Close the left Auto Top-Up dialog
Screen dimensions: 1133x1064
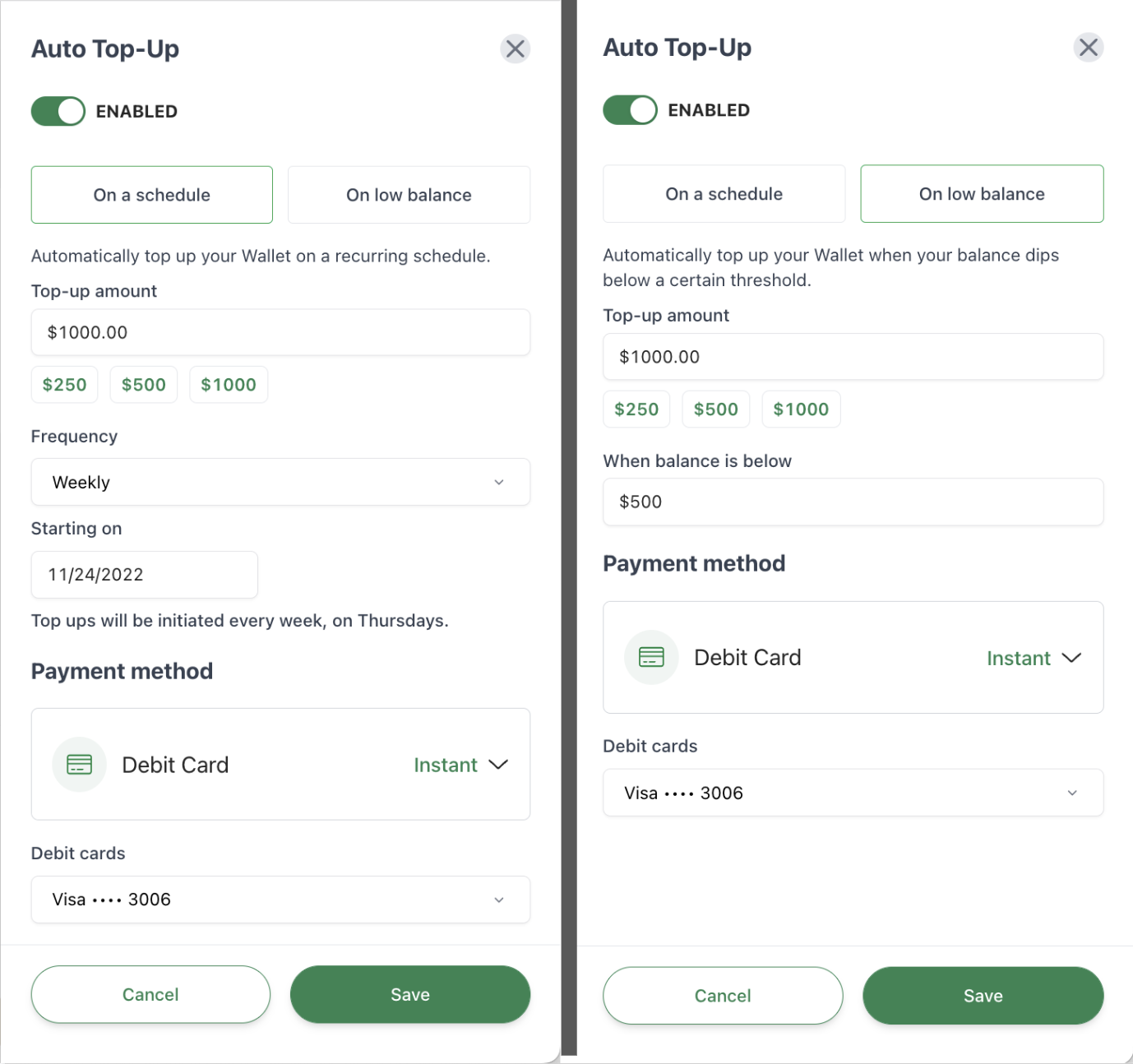[x=515, y=49]
